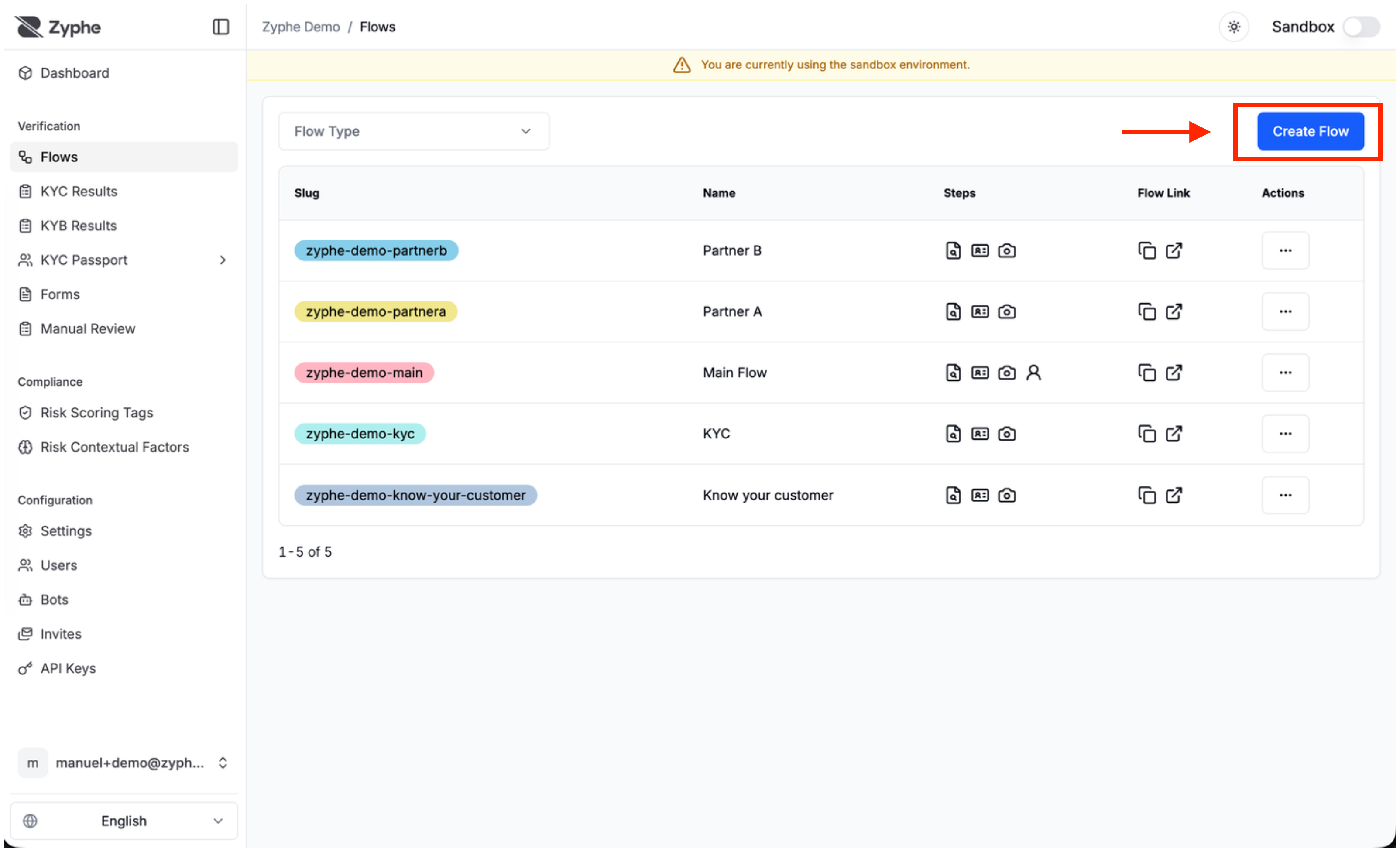Viewport: 1400px width, 852px height.
Task: Open KYC Results page
Action: point(124,191)
